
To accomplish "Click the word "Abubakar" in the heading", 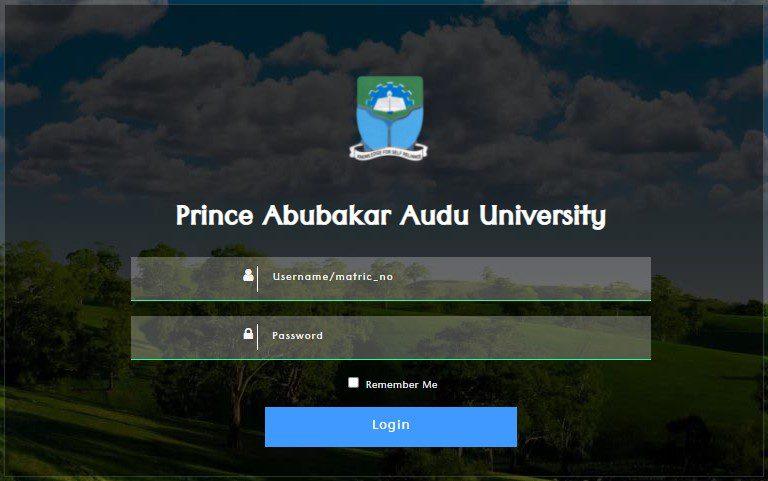I will (327, 215).
